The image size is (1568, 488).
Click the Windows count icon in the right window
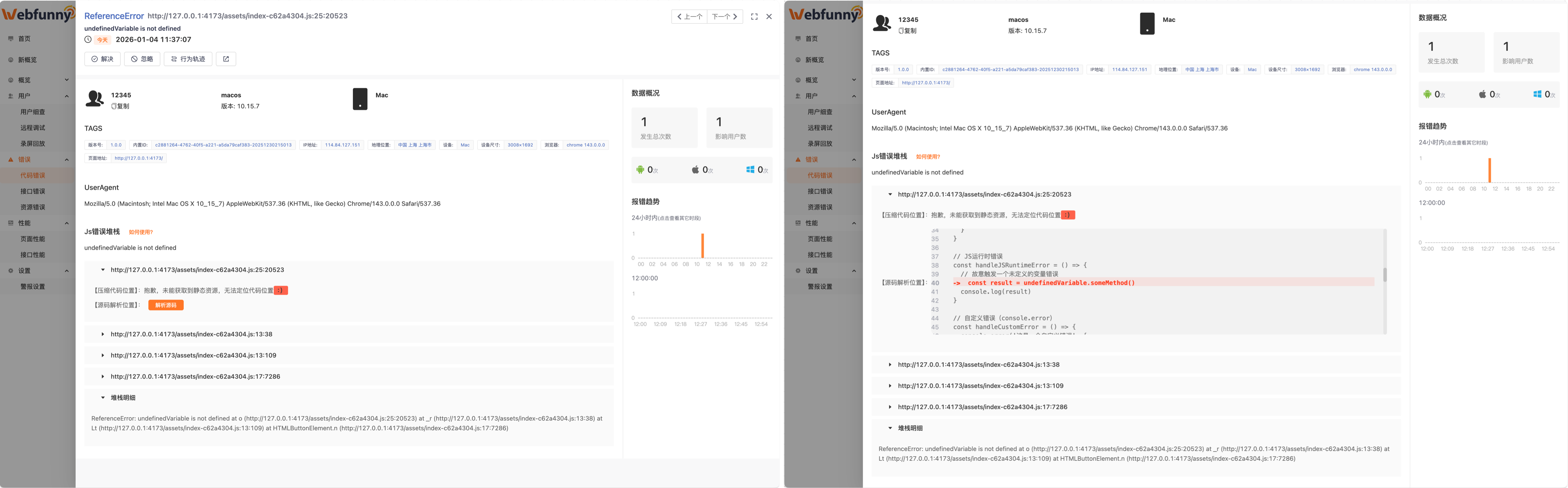point(1537,94)
